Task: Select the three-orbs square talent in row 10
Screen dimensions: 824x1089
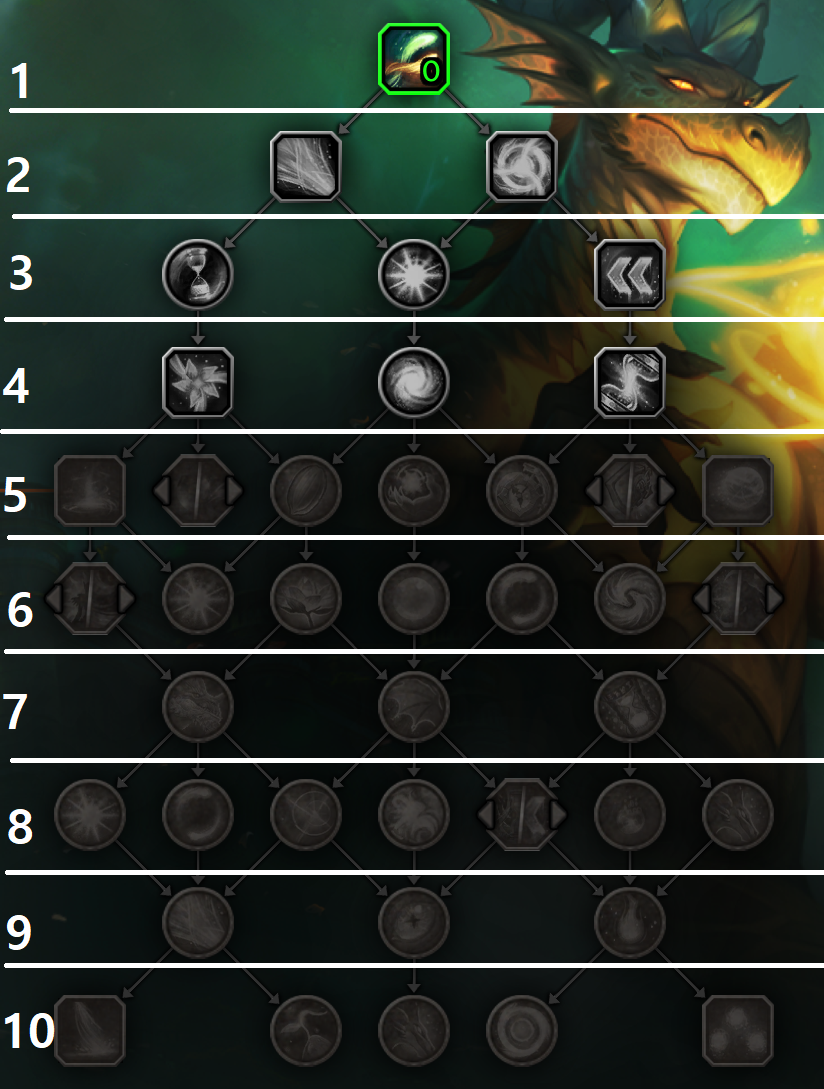Action: tap(738, 1029)
